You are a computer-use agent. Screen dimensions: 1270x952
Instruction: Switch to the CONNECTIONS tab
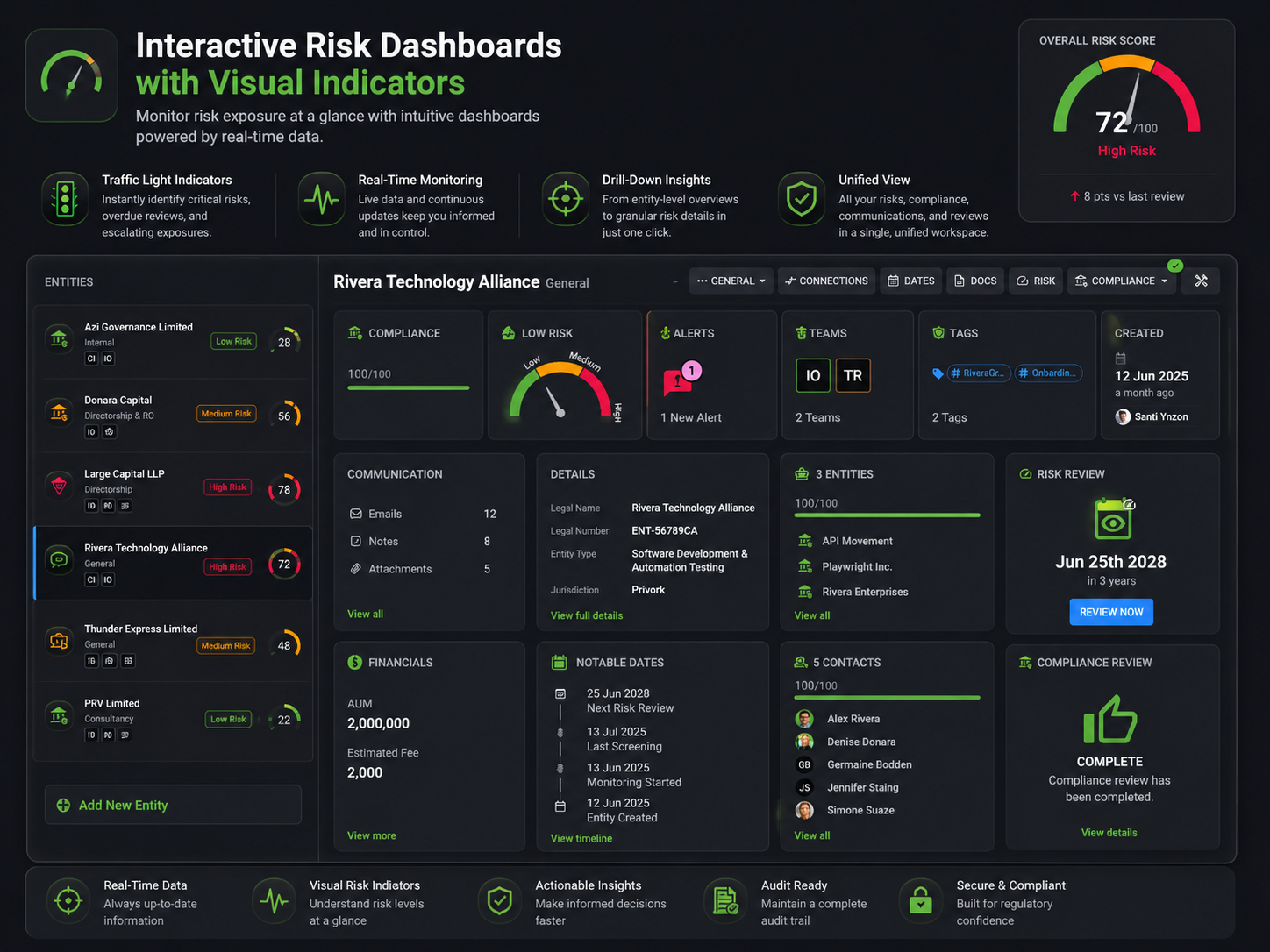(825, 281)
